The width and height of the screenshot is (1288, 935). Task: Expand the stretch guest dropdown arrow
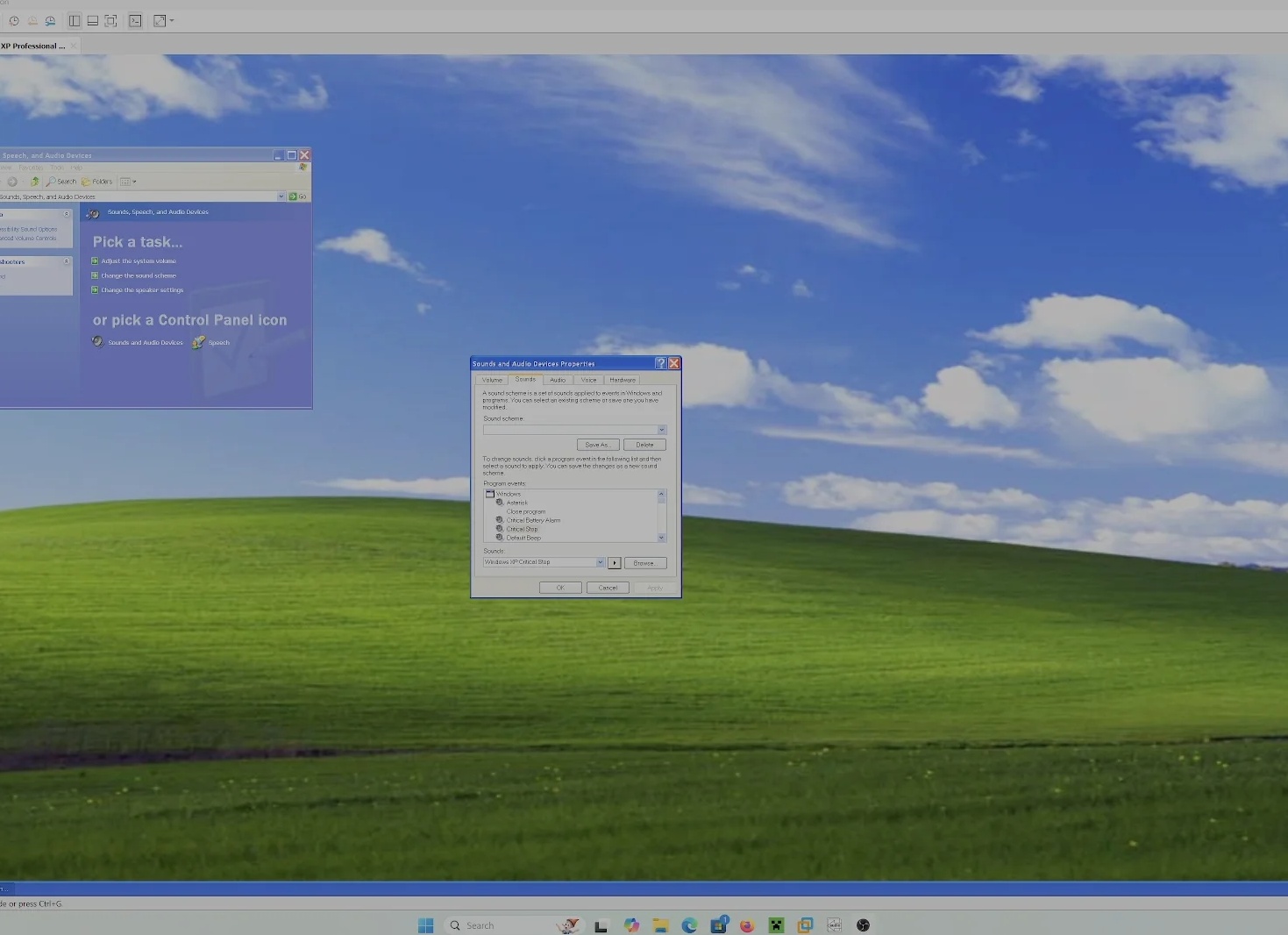click(x=172, y=20)
